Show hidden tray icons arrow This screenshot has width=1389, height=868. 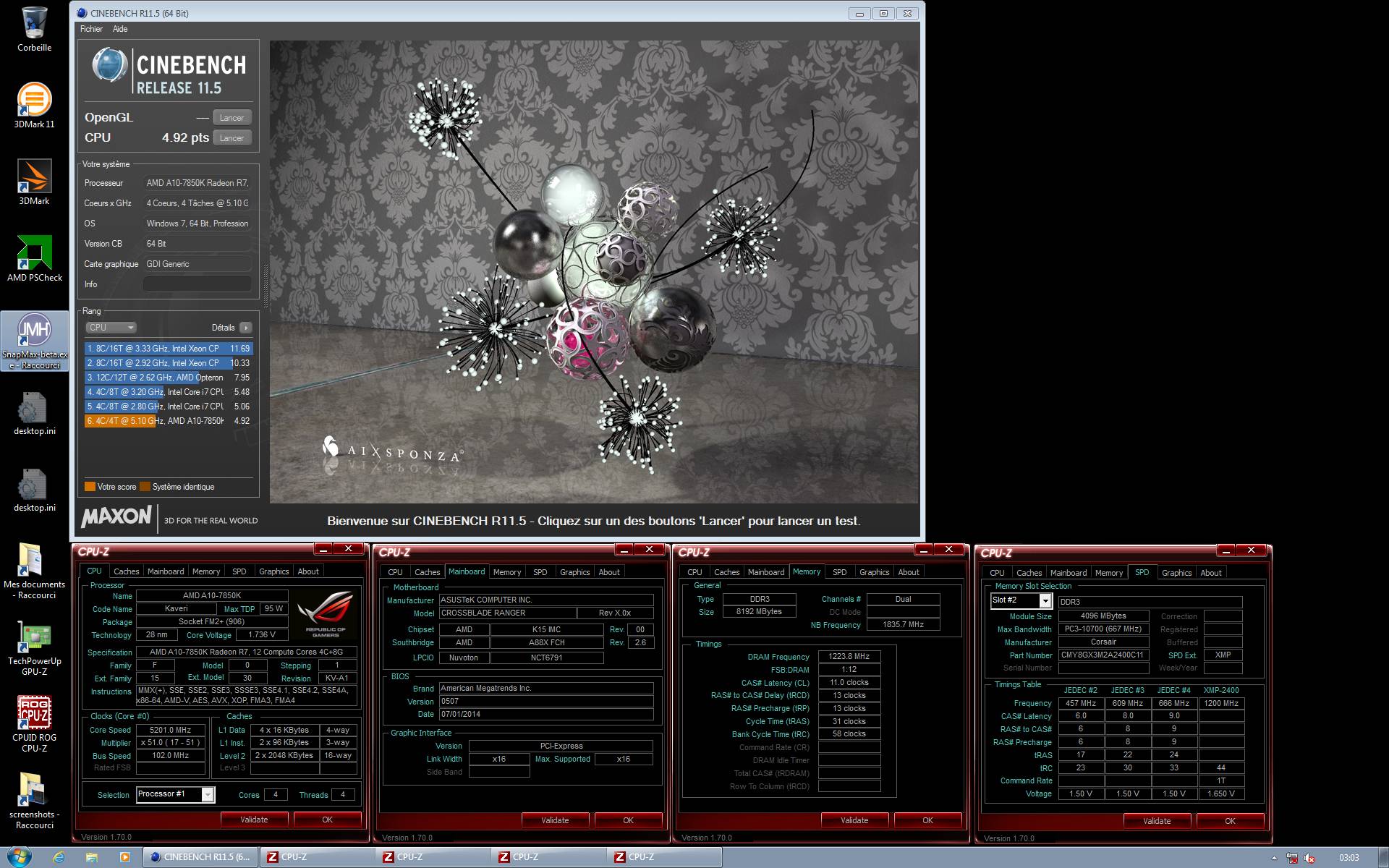[1275, 858]
